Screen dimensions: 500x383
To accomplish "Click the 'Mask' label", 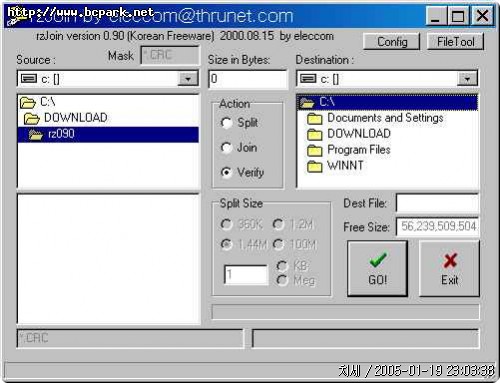I will tap(121, 56).
